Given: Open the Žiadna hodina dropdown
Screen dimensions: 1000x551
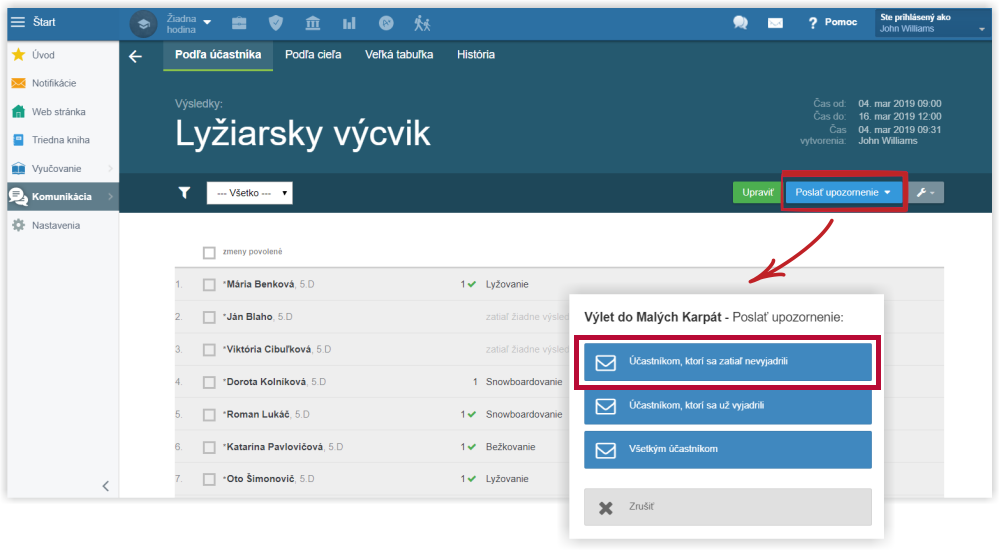Looking at the screenshot, I should 189,24.
